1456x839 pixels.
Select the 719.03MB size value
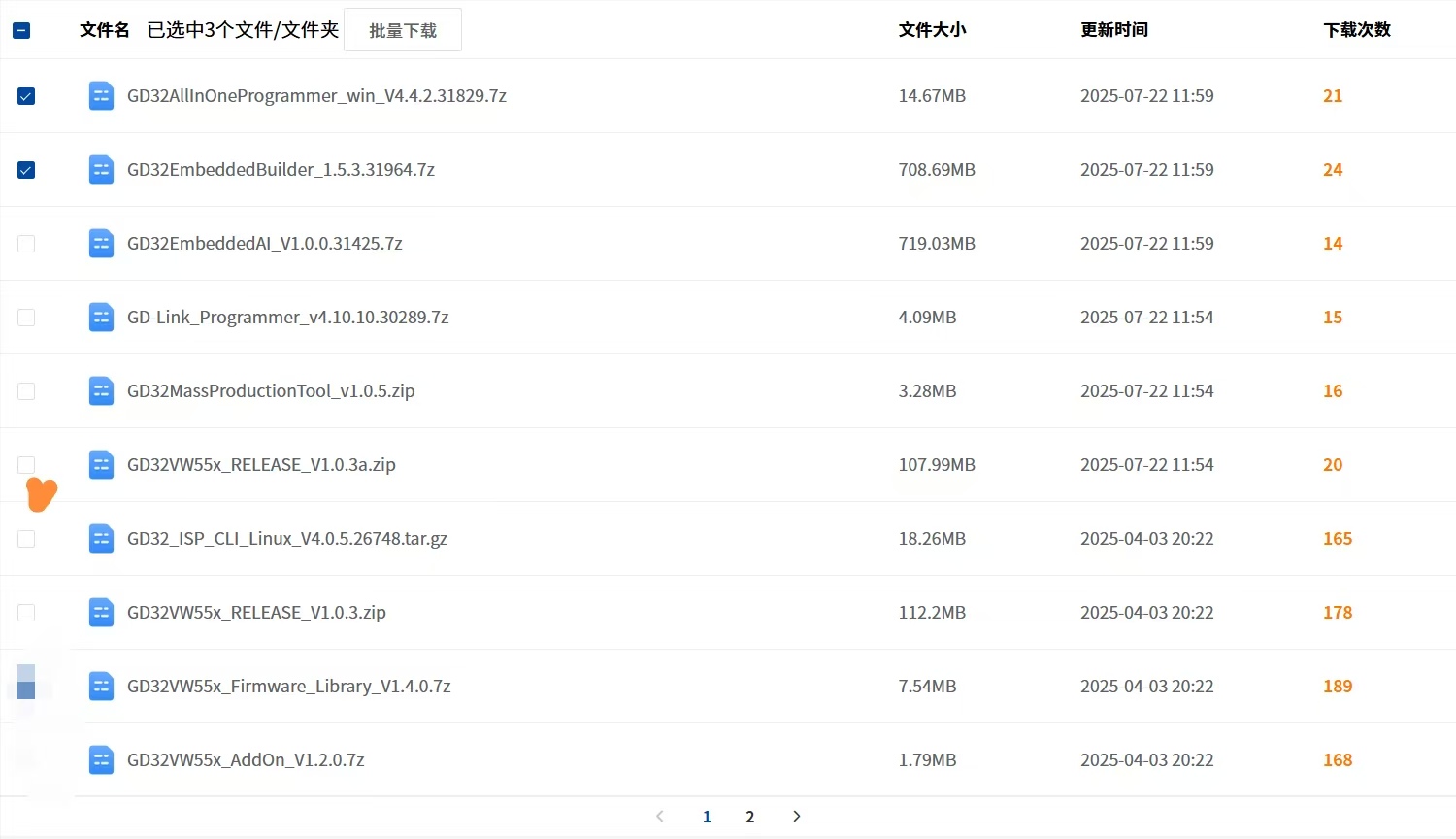click(x=937, y=244)
